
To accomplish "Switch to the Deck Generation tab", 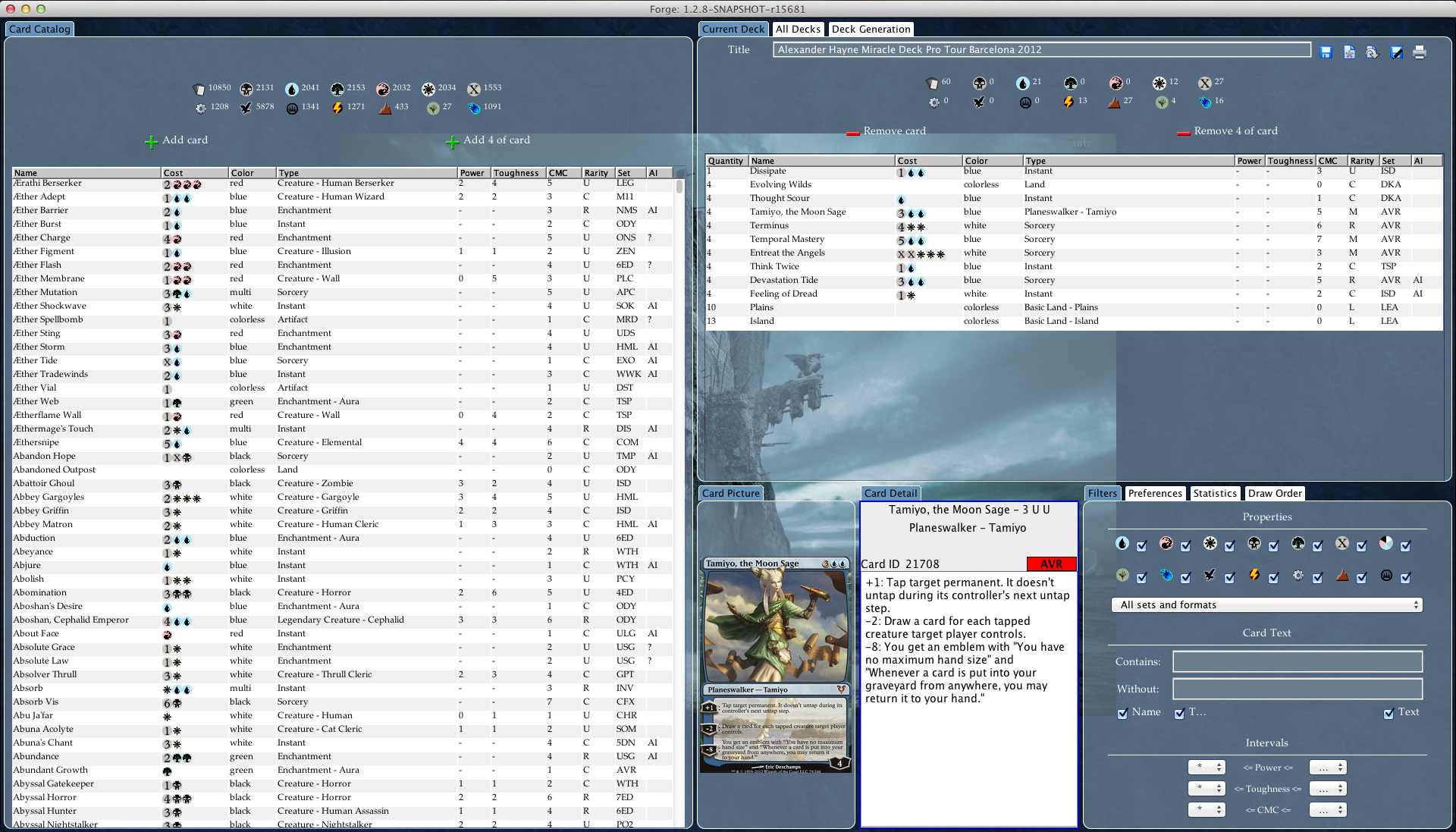I will [871, 30].
